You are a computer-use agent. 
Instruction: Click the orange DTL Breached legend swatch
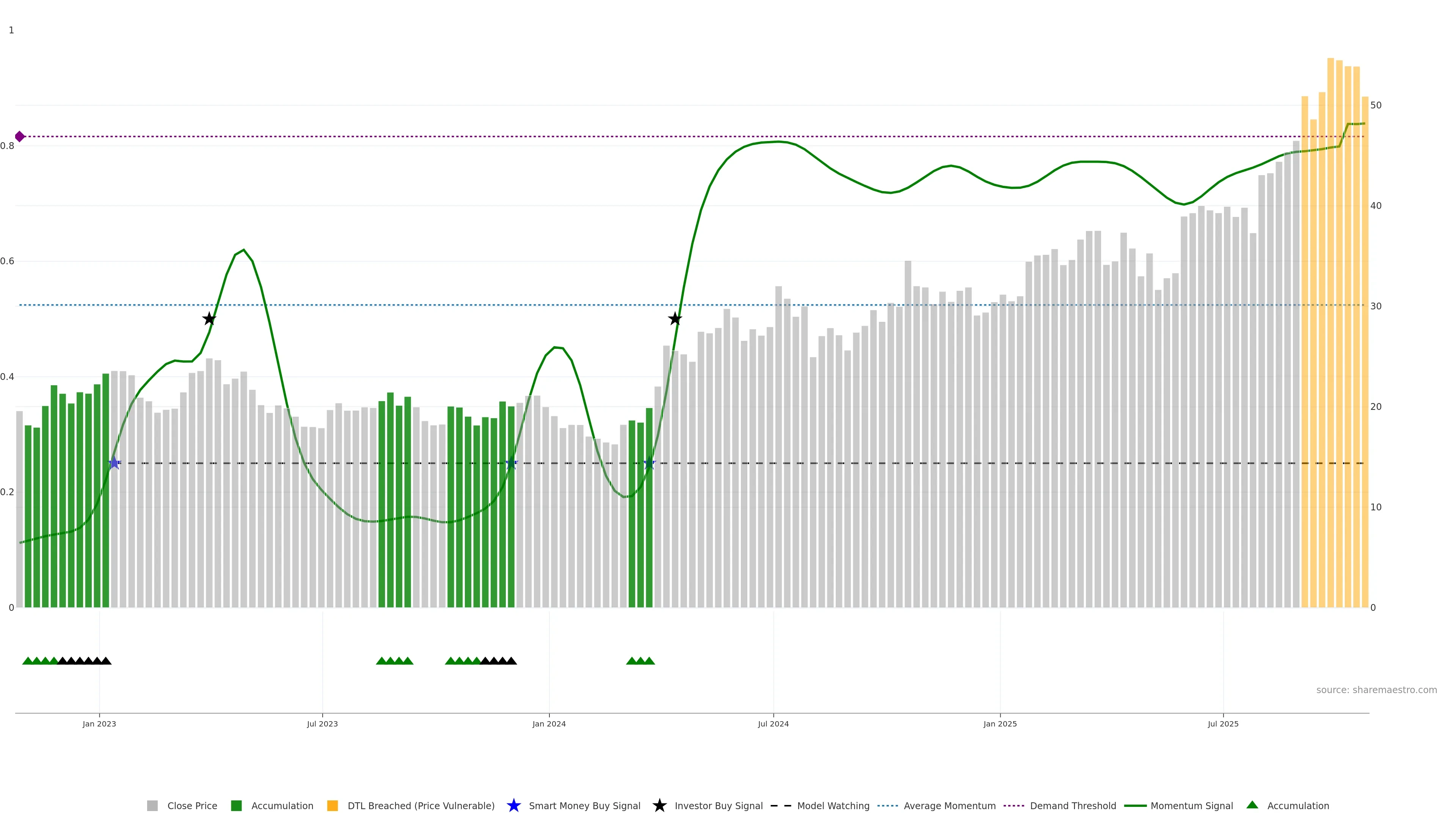click(333, 805)
